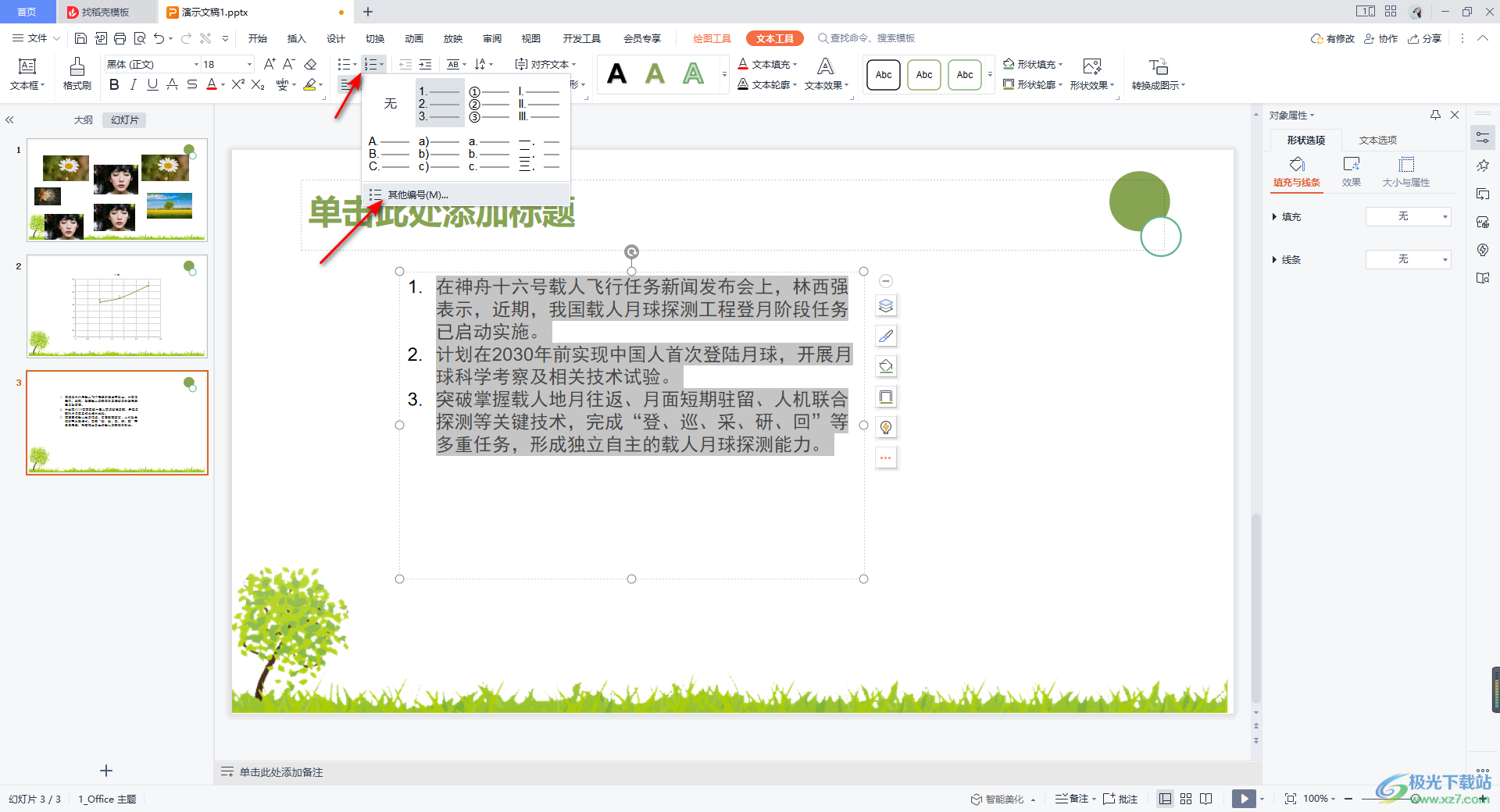Open Convert to Diagram tool

(1159, 74)
